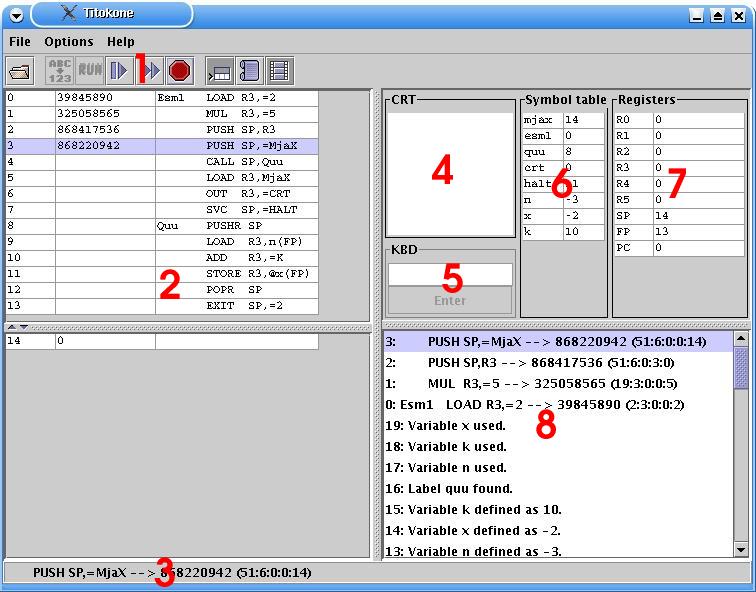Click the compile (ABC to 123) icon
This screenshot has height=592, width=756.
[60, 70]
